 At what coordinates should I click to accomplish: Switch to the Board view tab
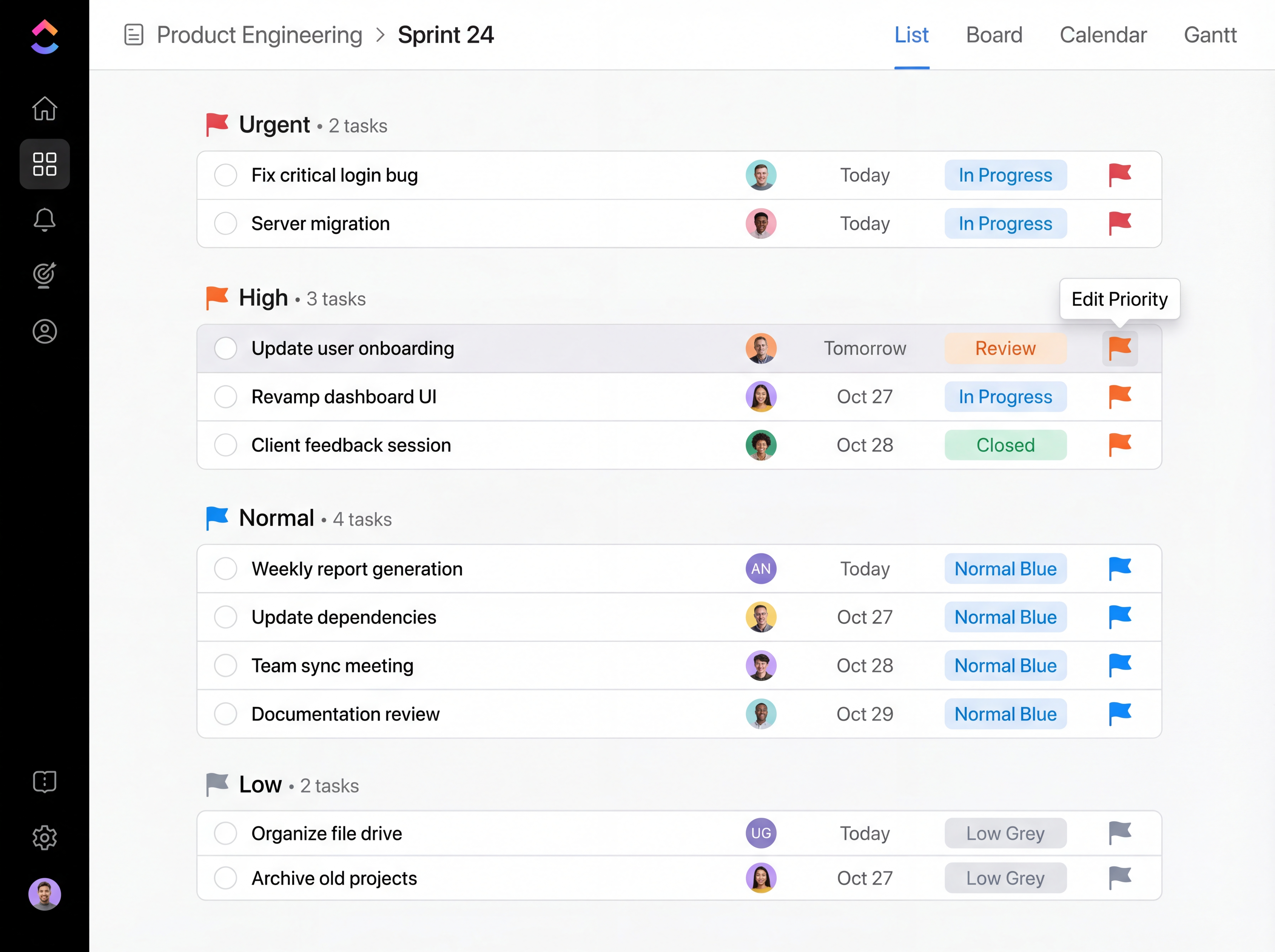point(994,35)
